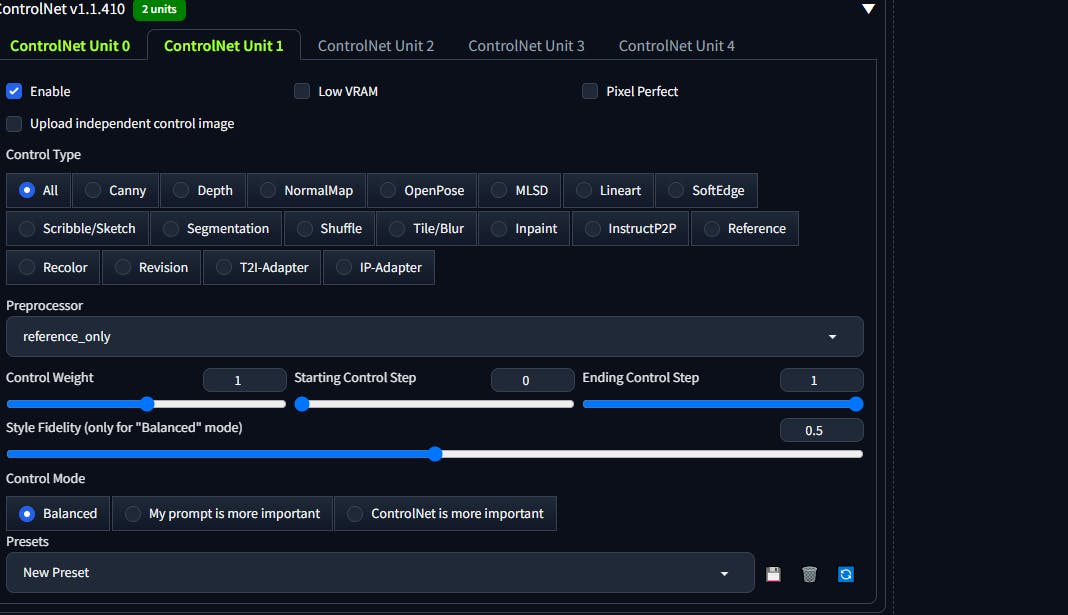The height and width of the screenshot is (615, 1068).
Task: Enable the Low VRAM checkbox
Action: [x=302, y=91]
